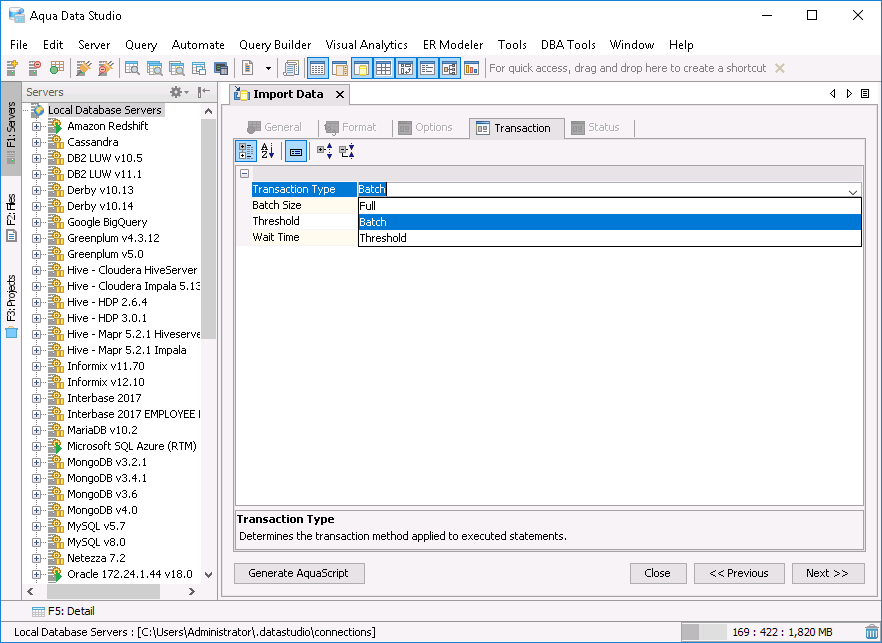This screenshot has width=882, height=643.
Task: Open the DBA Tools menu
Action: [x=568, y=45]
